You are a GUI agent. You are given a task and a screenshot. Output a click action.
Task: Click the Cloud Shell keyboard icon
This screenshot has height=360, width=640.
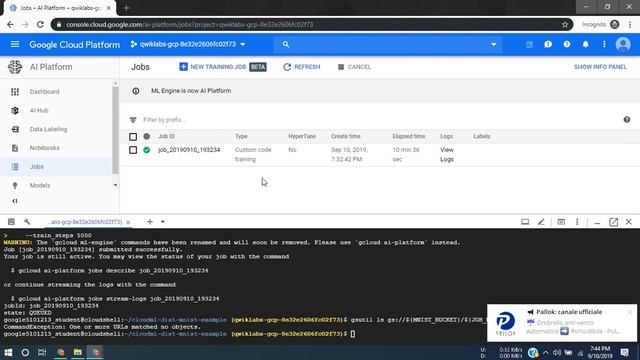pos(11,222)
